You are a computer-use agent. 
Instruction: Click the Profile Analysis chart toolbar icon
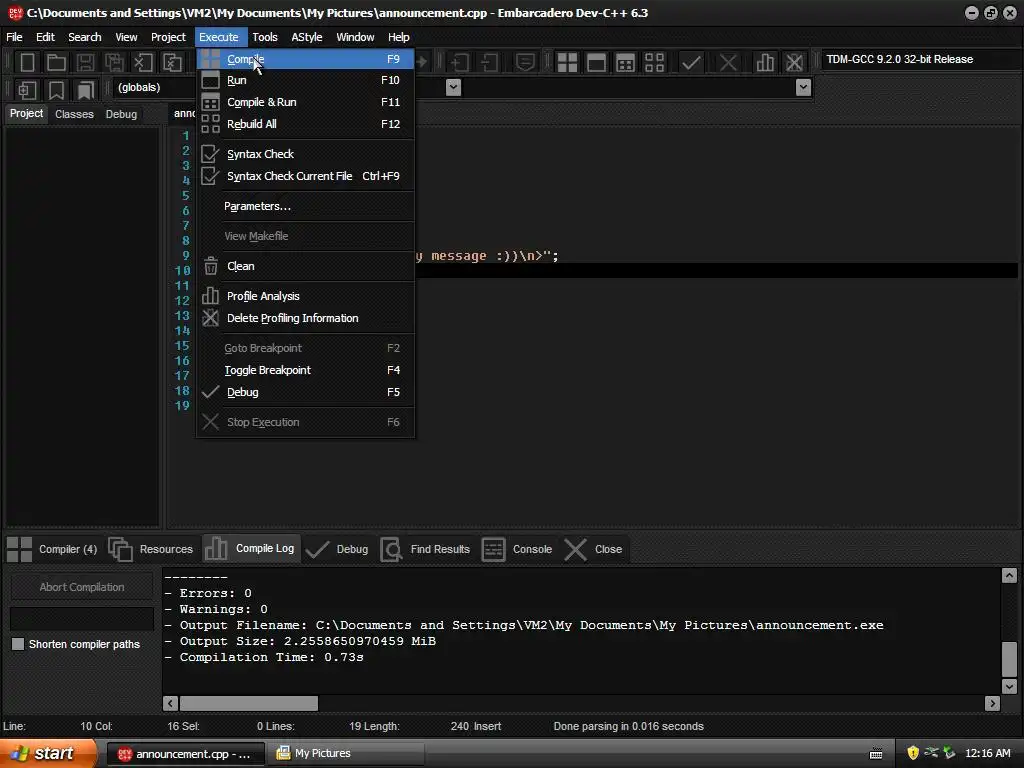765,63
